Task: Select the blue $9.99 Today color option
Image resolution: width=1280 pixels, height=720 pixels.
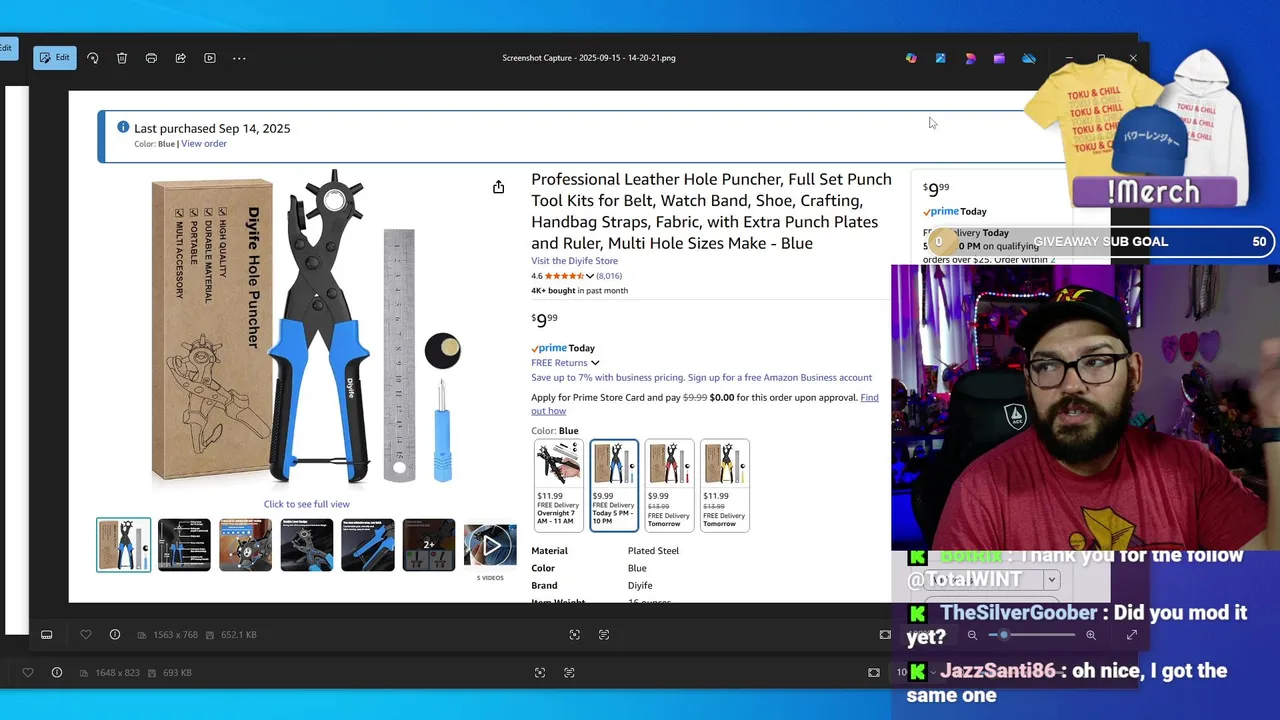Action: click(x=614, y=485)
